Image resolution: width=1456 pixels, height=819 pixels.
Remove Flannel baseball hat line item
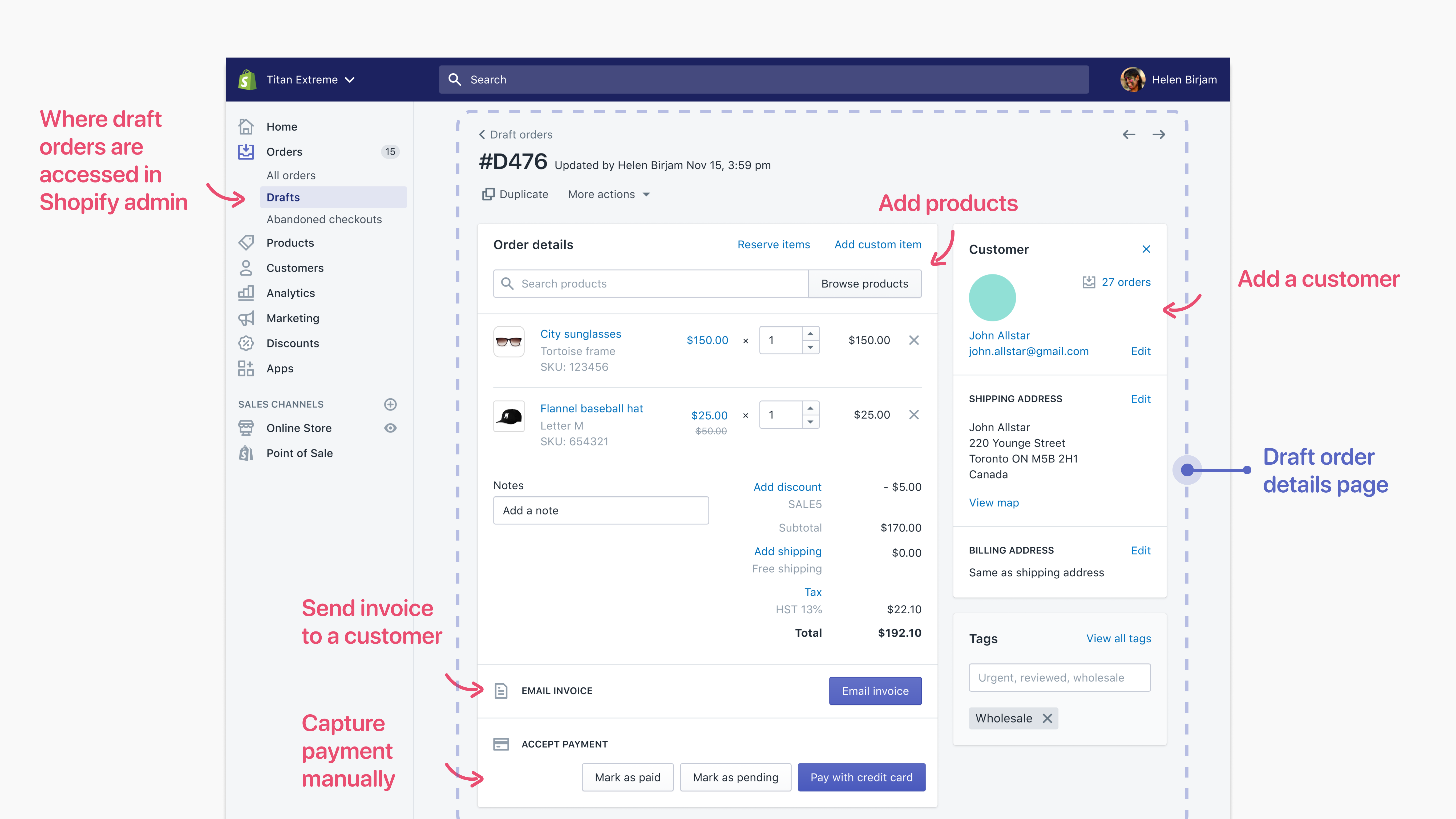coord(914,415)
